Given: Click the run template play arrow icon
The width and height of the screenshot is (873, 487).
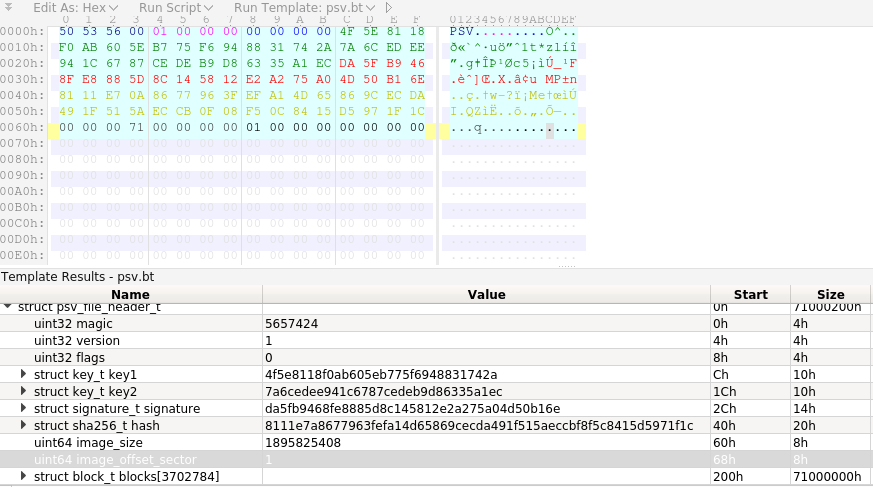Looking at the screenshot, I should coord(388,7).
